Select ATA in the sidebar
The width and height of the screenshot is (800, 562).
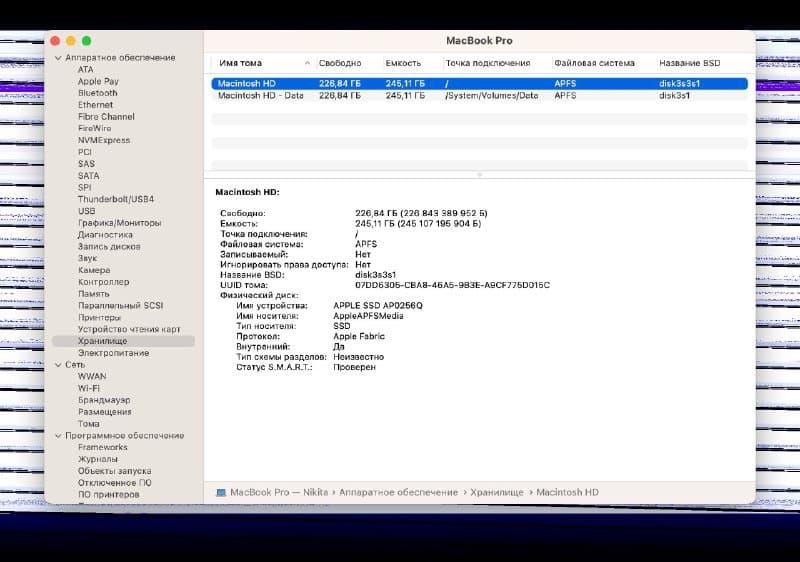(86, 69)
